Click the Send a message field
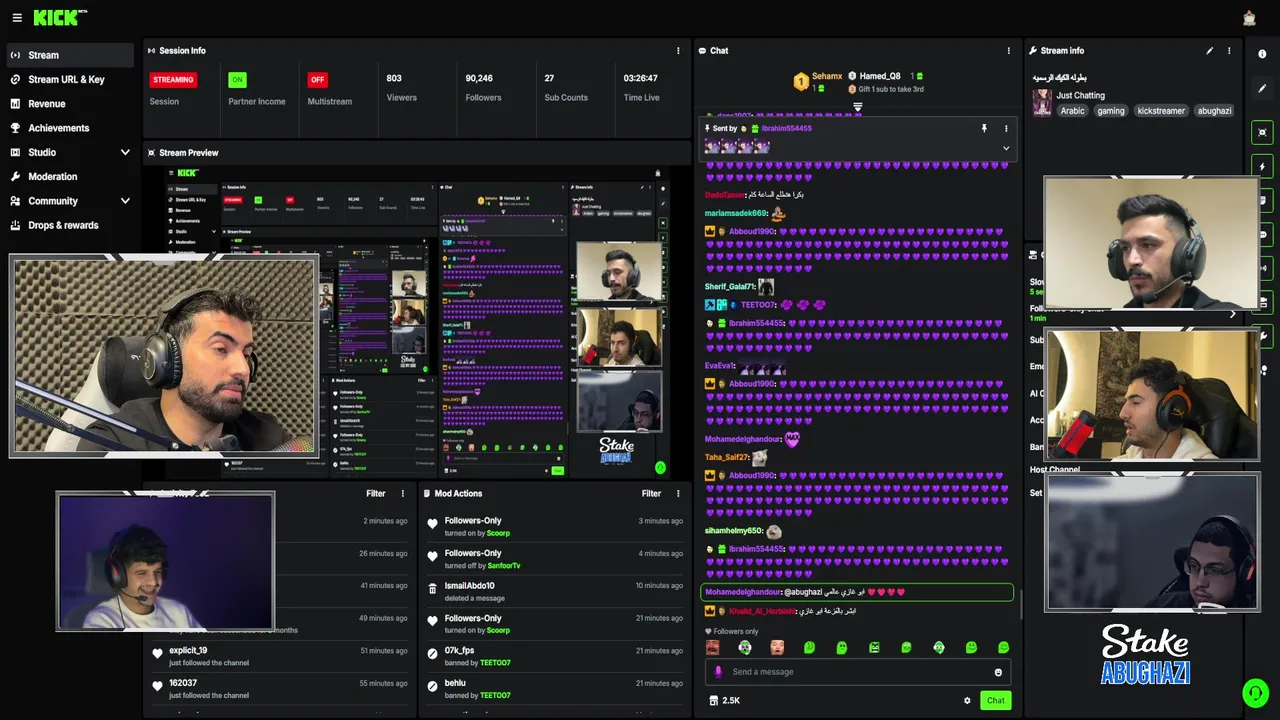This screenshot has height=720, width=1280. coord(858,672)
